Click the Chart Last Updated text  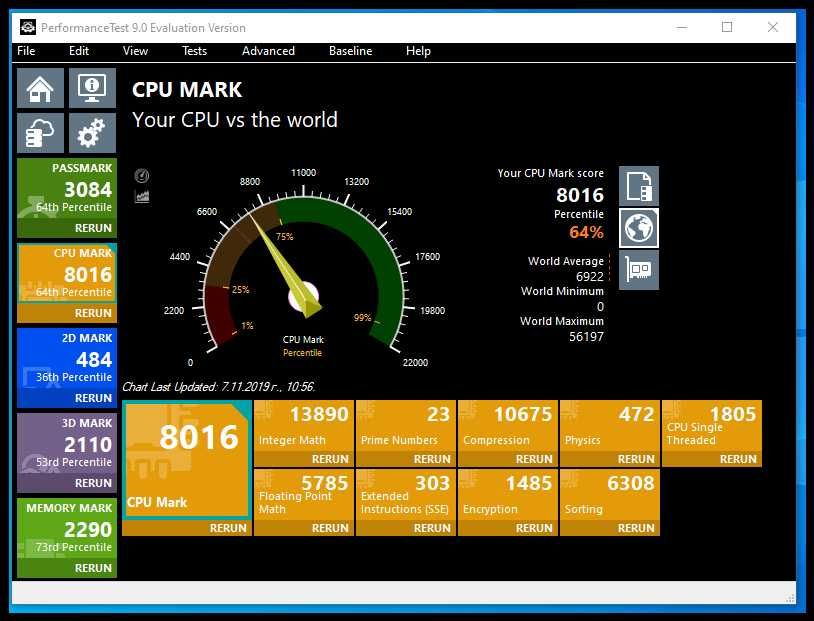pos(219,387)
